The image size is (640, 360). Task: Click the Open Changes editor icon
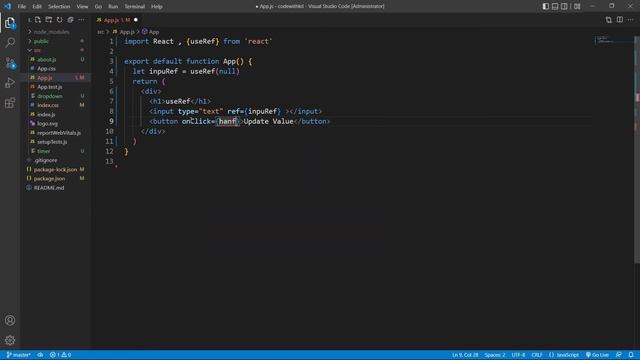(x=609, y=20)
